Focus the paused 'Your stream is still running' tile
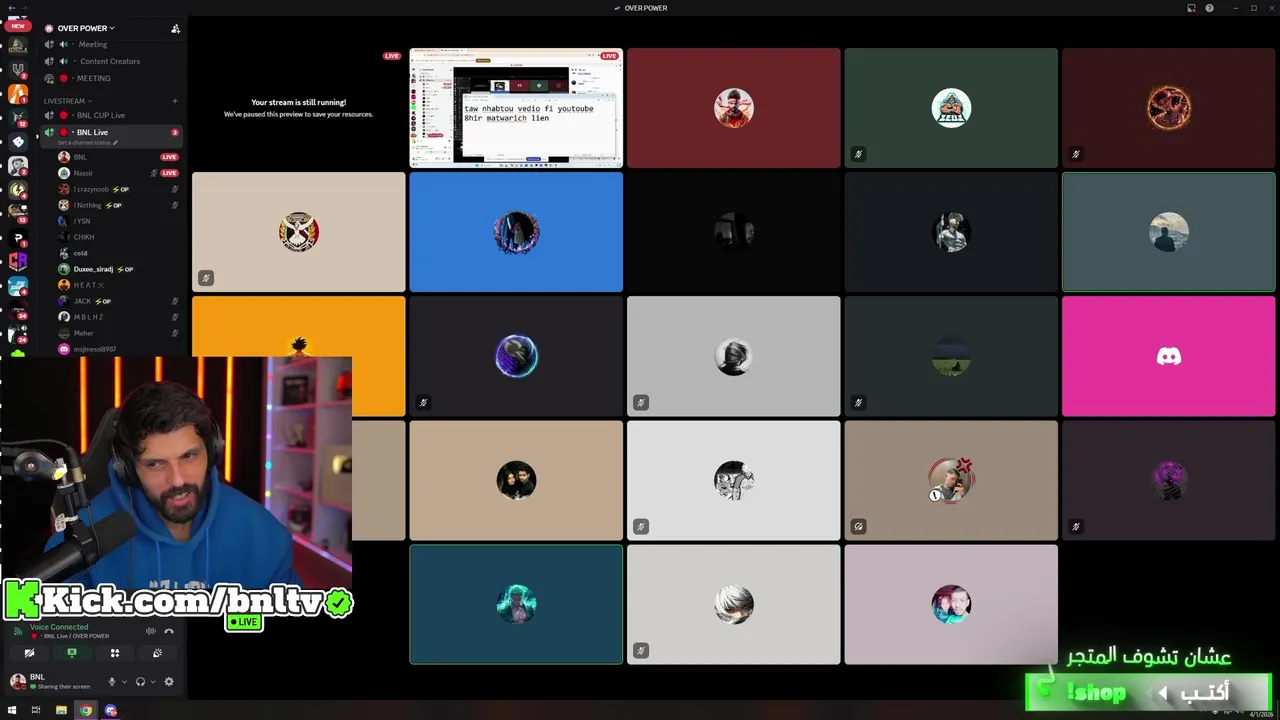 pyautogui.click(x=298, y=108)
